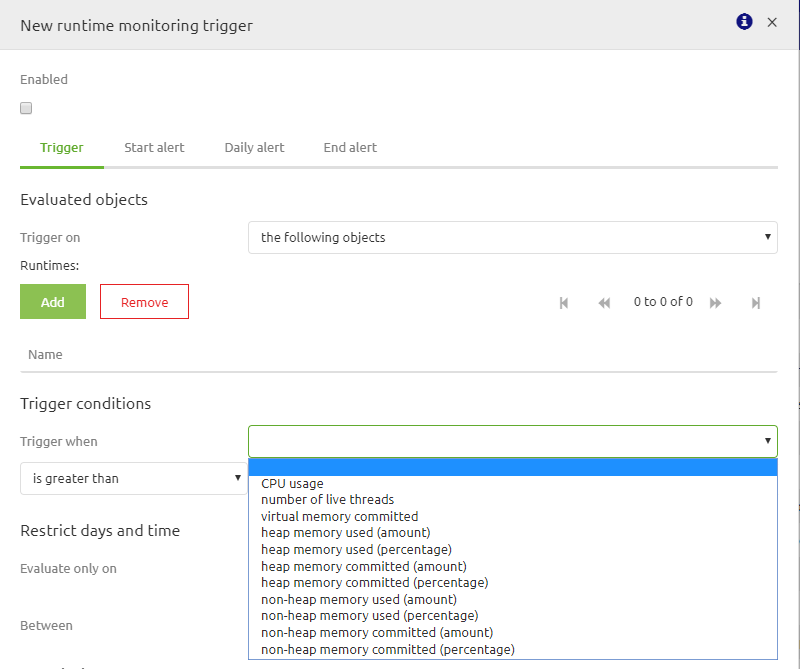
Task: Jump to first page of runtimes list
Action: coord(563,302)
